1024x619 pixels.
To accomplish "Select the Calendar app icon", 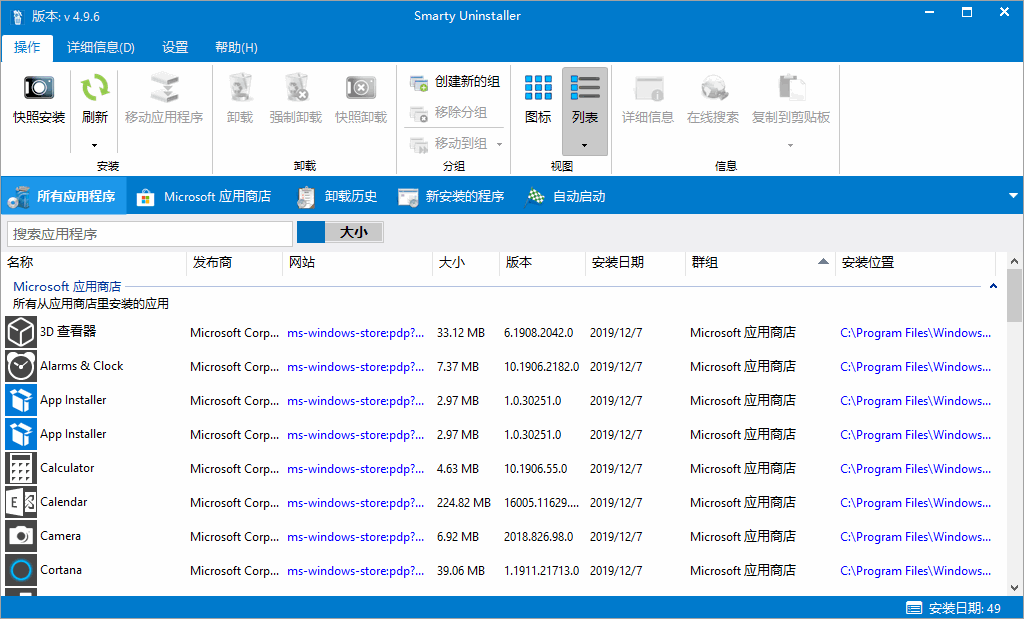I will pos(21,501).
